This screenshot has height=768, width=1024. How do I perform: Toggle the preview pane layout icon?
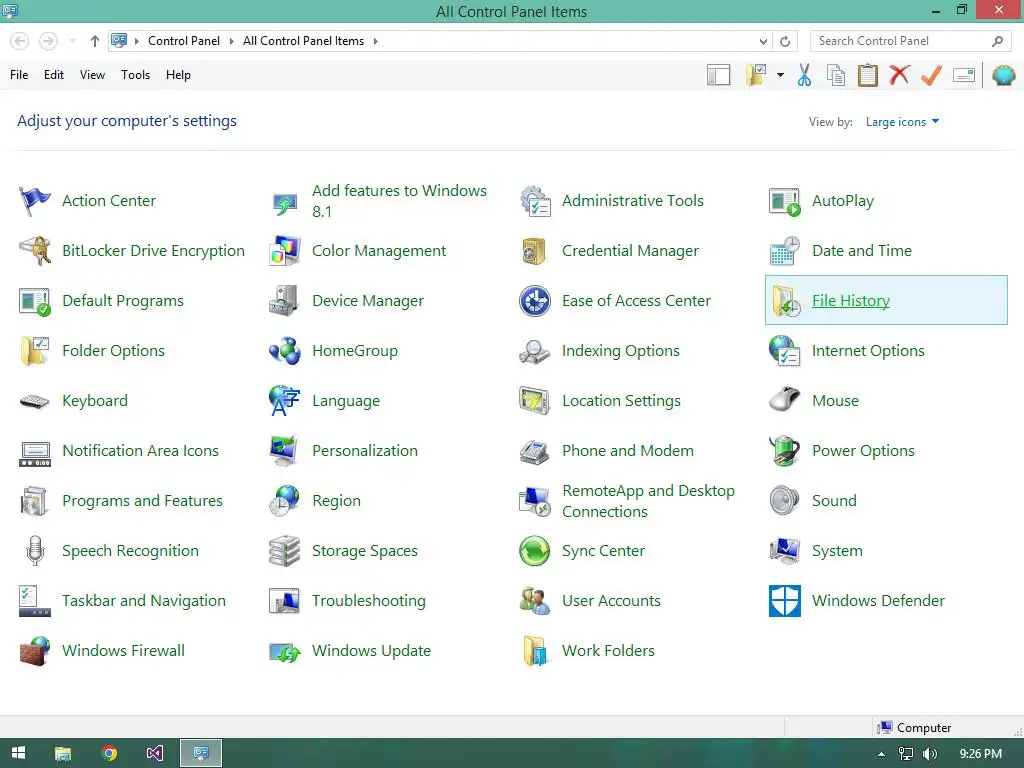click(x=718, y=75)
